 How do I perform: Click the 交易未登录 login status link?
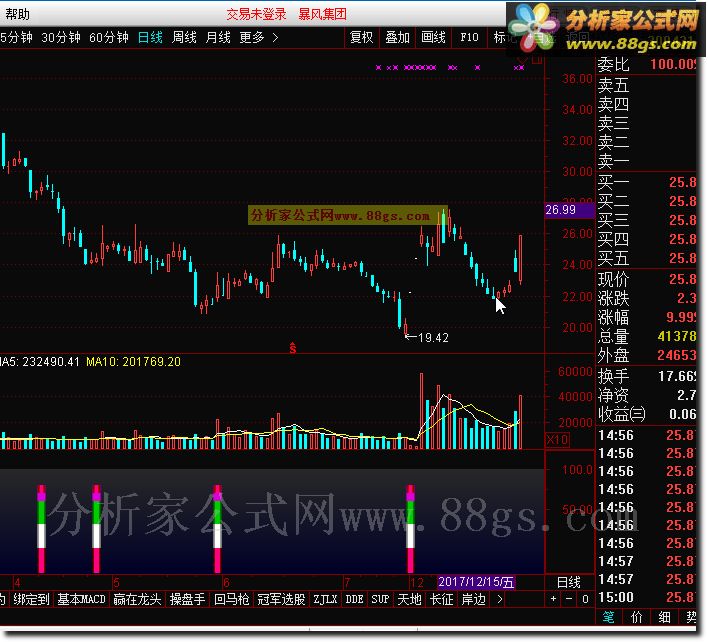tap(256, 14)
